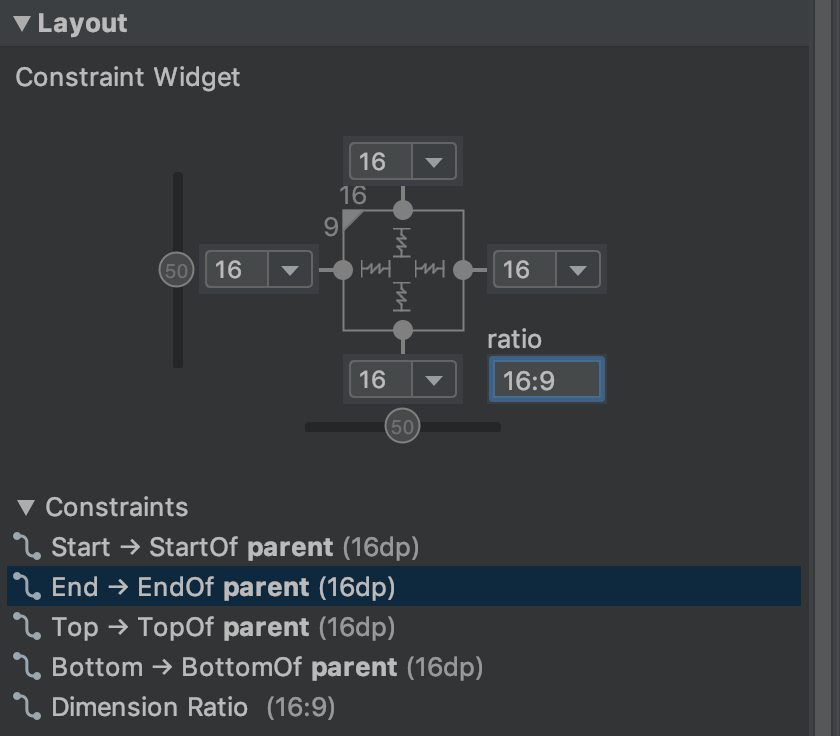840x736 pixels.
Task: Click the constraint icon beside Top → TopOf parent
Action: 27,627
